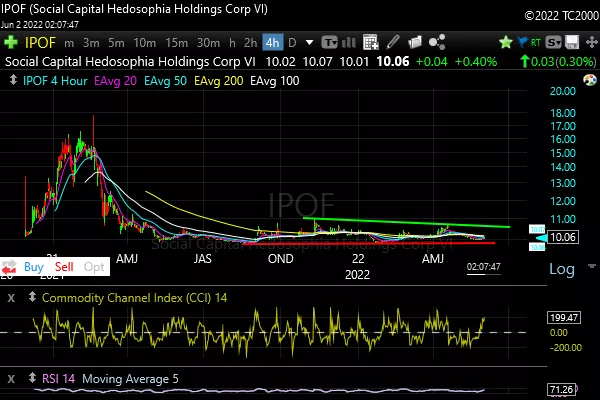This screenshot has width=600, height=400.
Task: Click reorder arrows beside Commodity Channel Index
Action: [33, 297]
